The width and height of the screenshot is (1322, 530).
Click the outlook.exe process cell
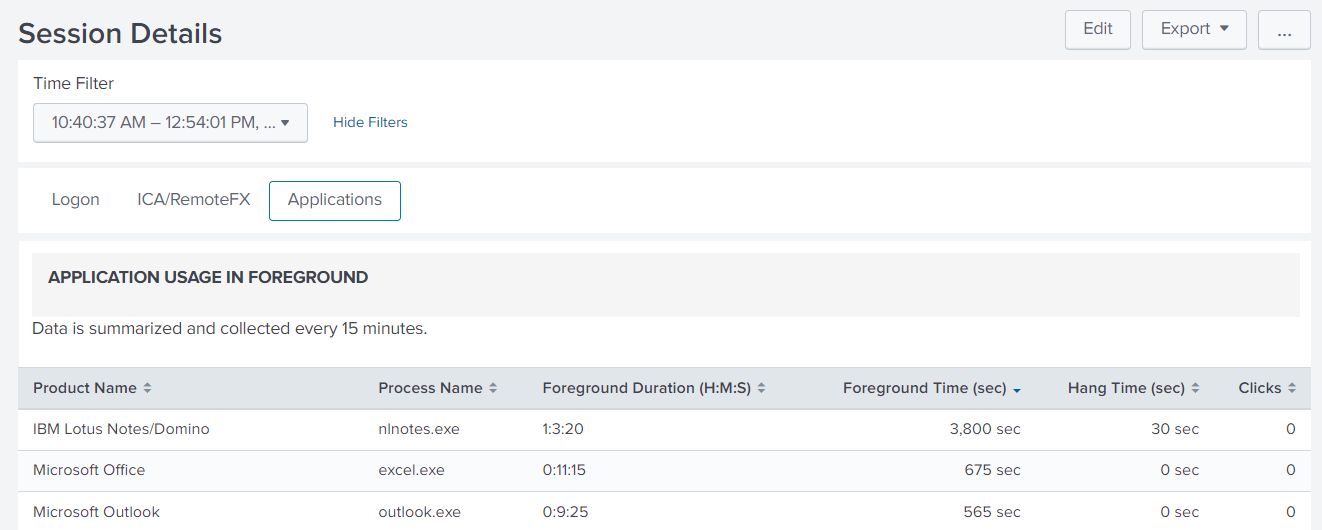tap(419, 512)
